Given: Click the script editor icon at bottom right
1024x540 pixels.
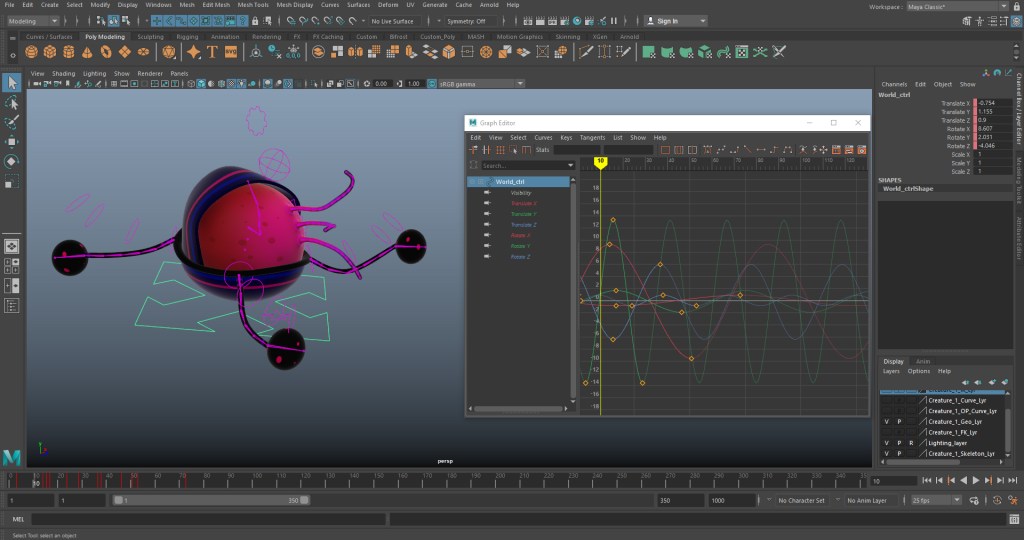Looking at the screenshot, I should (1012, 519).
